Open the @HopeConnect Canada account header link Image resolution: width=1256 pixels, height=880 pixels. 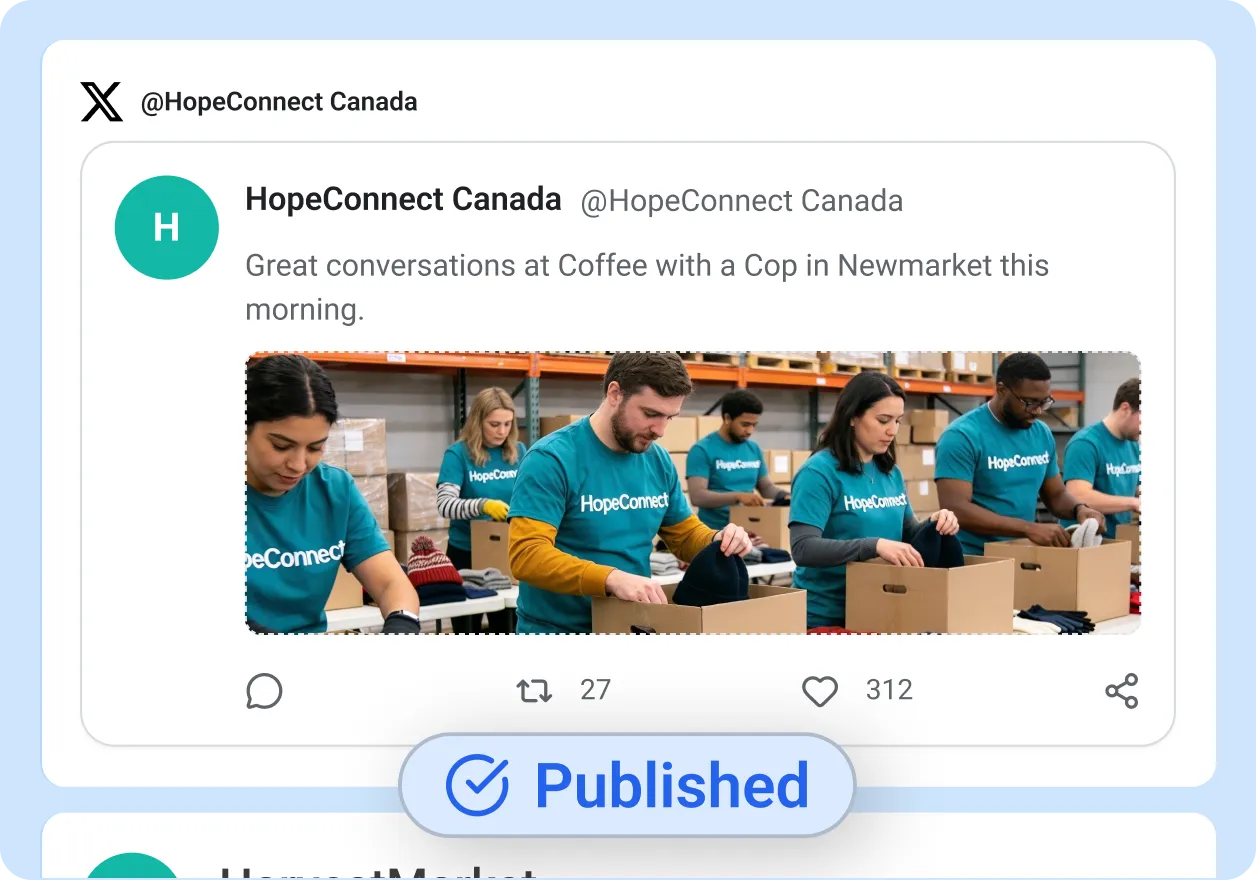pyautogui.click(x=279, y=102)
